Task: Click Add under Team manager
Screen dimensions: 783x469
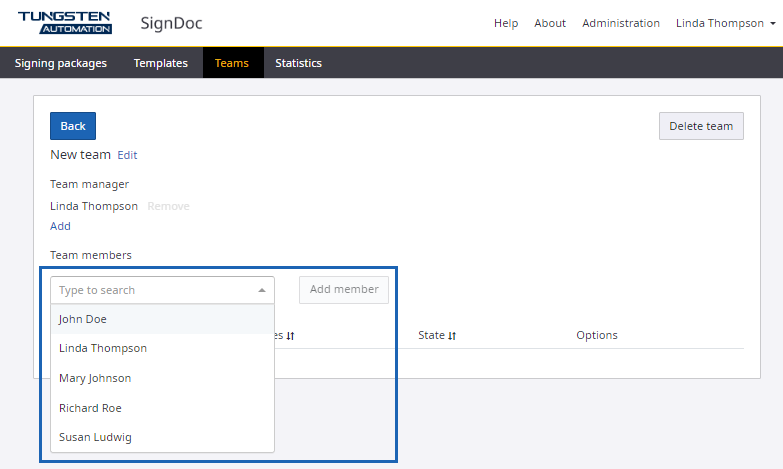Action: point(60,226)
